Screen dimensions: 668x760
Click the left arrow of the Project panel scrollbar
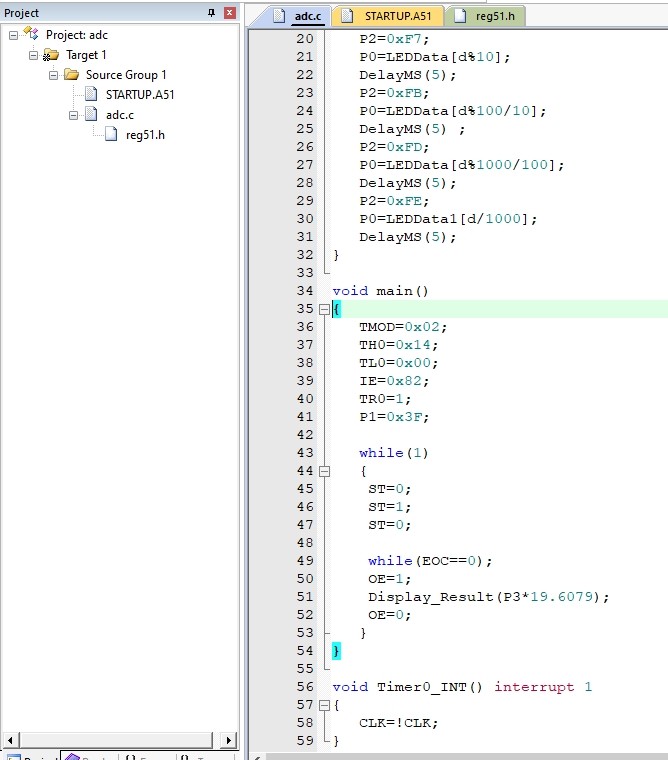point(10,740)
